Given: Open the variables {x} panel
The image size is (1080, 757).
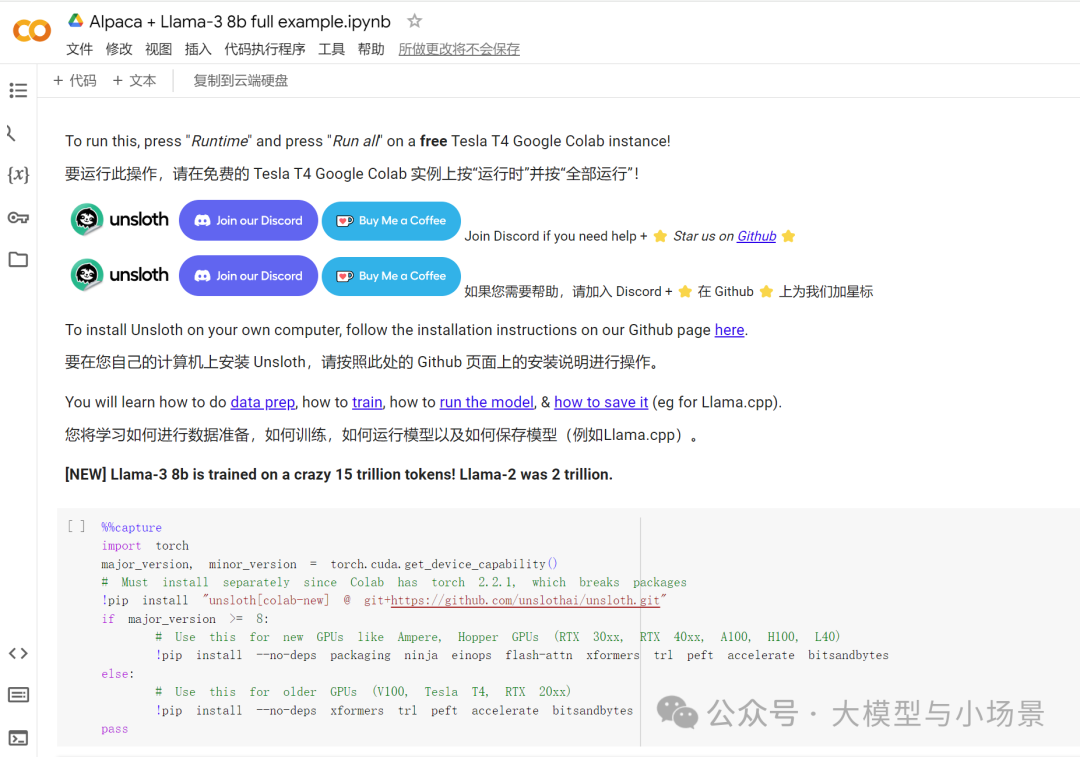Looking at the screenshot, I should pyautogui.click(x=18, y=174).
